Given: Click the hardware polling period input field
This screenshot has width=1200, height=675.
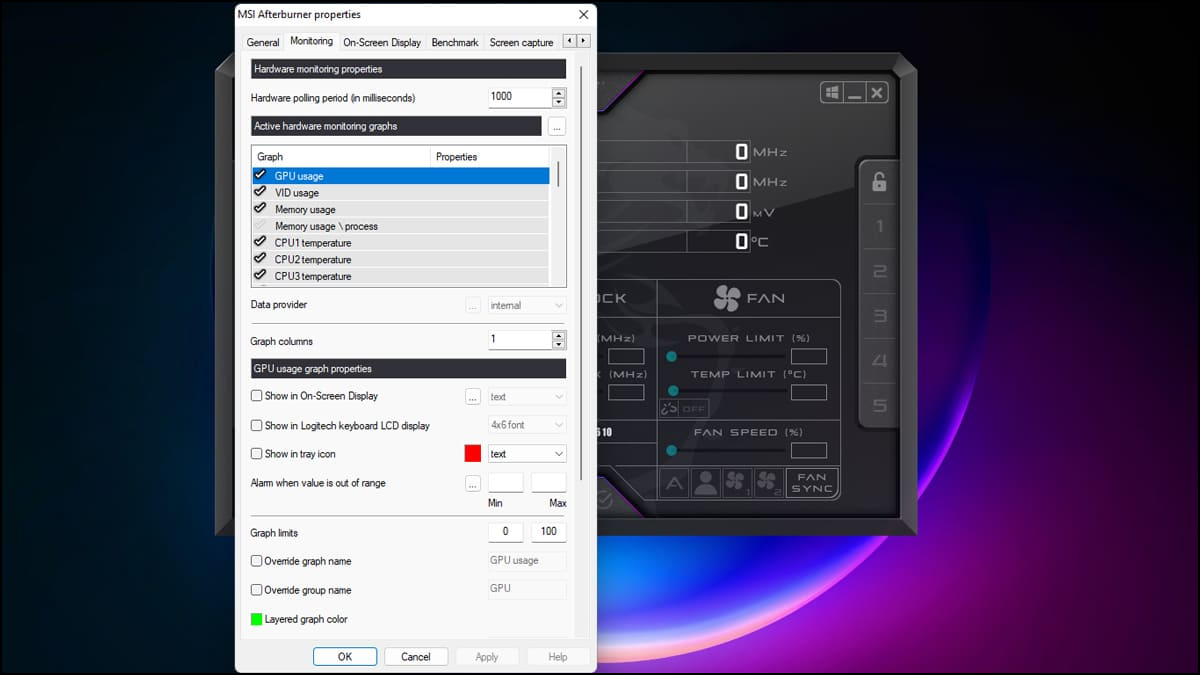Looking at the screenshot, I should coord(519,97).
